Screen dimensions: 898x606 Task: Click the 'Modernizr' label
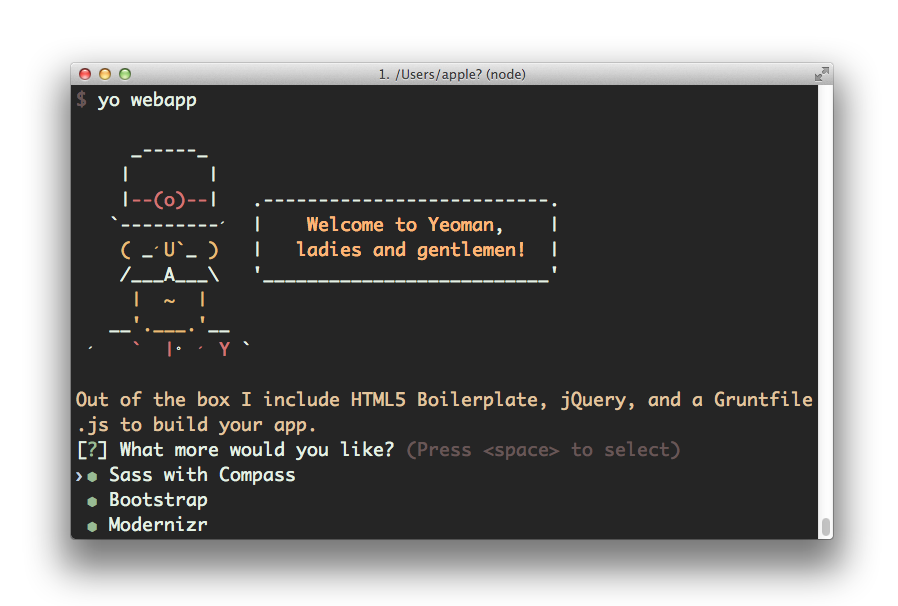click(x=158, y=525)
